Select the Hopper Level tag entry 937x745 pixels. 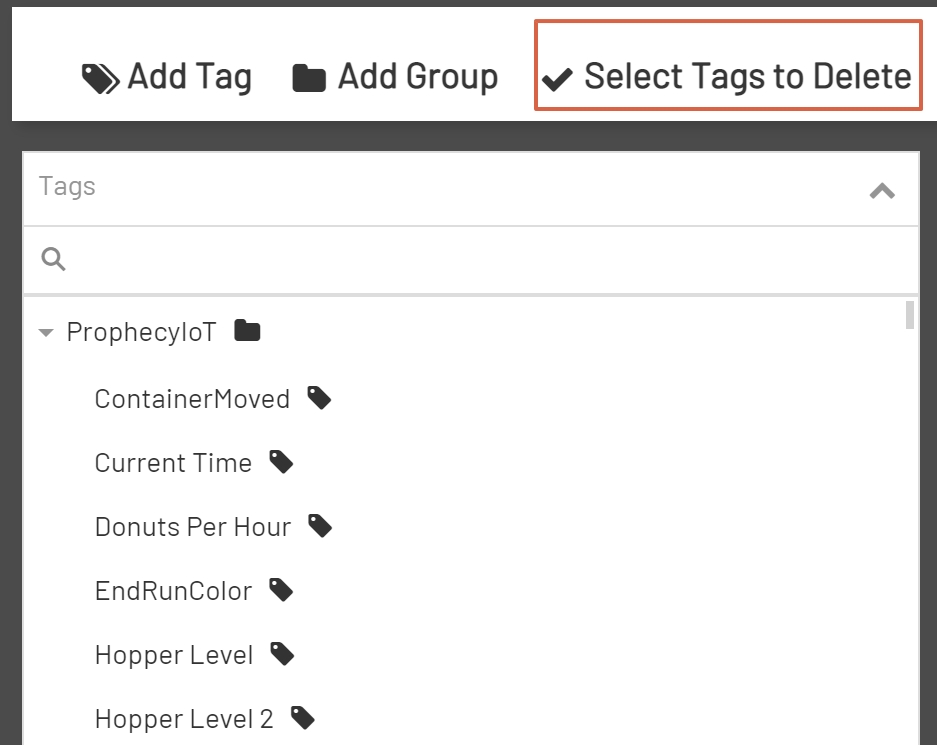pos(173,653)
